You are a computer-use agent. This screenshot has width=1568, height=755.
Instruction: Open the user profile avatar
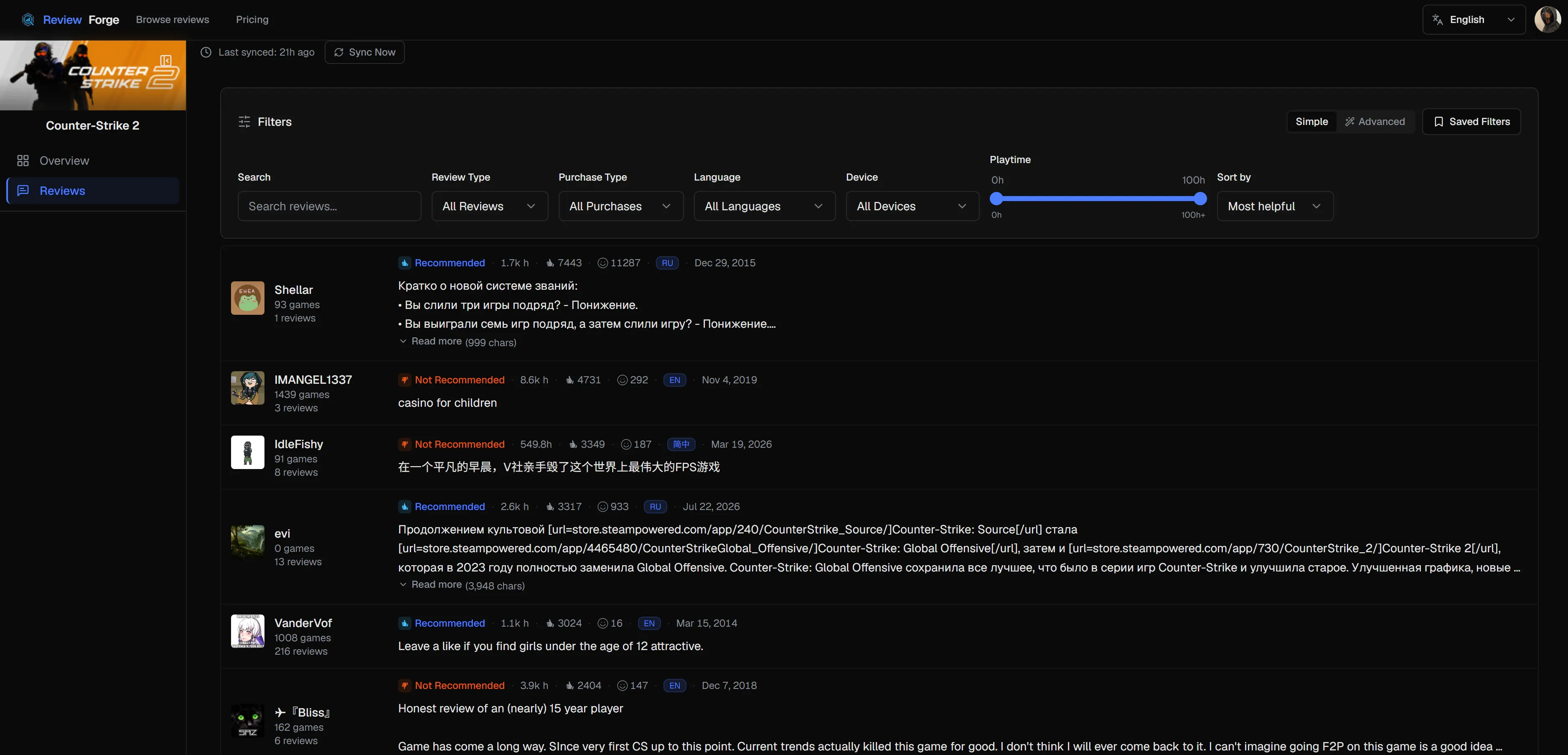1547,20
